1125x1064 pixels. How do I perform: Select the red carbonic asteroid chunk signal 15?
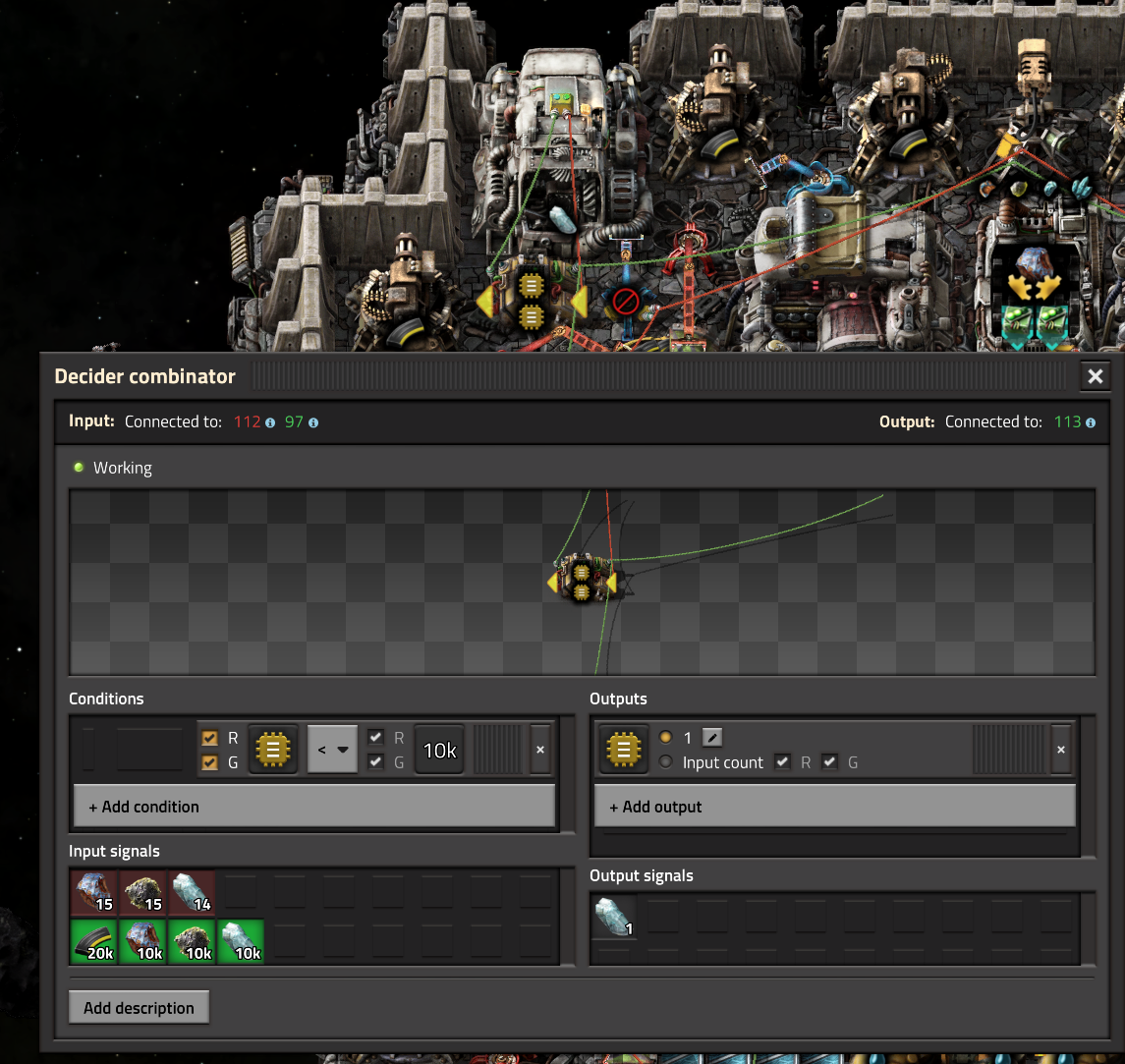142,892
